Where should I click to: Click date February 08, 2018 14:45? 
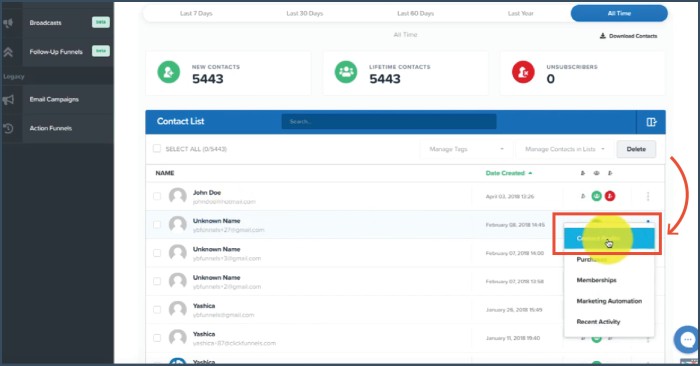515,225
